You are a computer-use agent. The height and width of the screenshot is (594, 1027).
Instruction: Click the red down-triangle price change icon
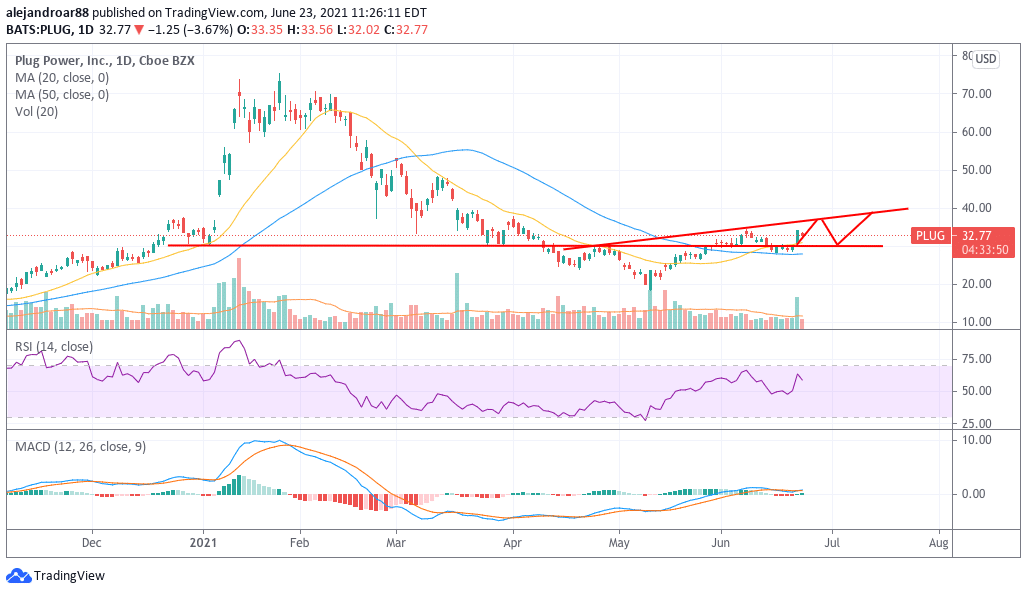(x=139, y=29)
